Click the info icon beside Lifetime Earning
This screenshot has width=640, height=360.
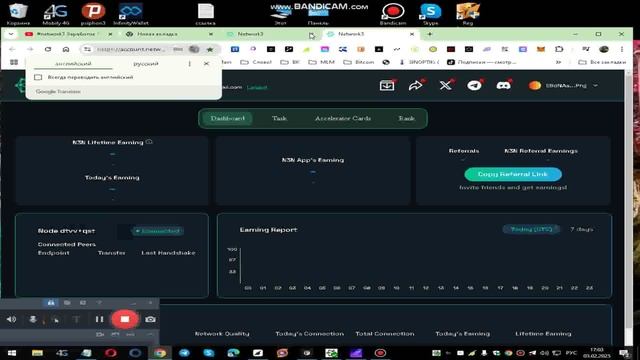[x=149, y=142]
